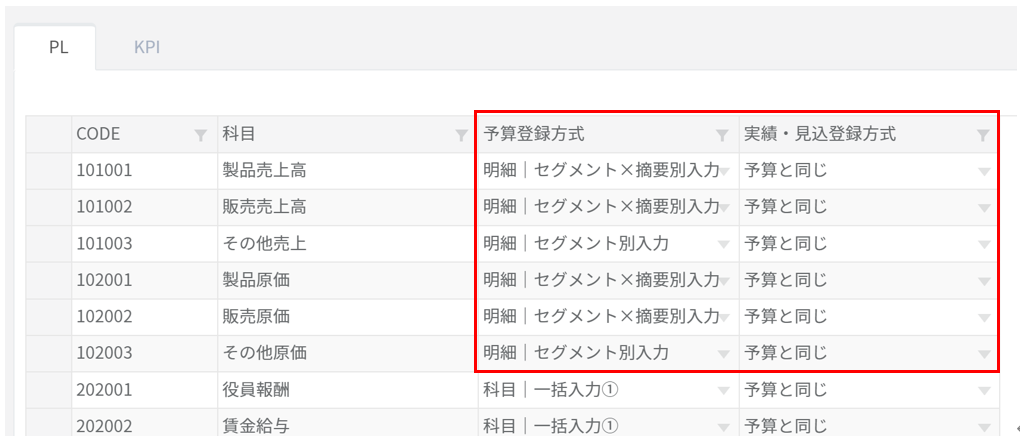The width and height of the screenshot is (1020, 440).
Task: Open 実績・見込登録方式 dropdown for 製品原価 row
Action: pos(984,281)
